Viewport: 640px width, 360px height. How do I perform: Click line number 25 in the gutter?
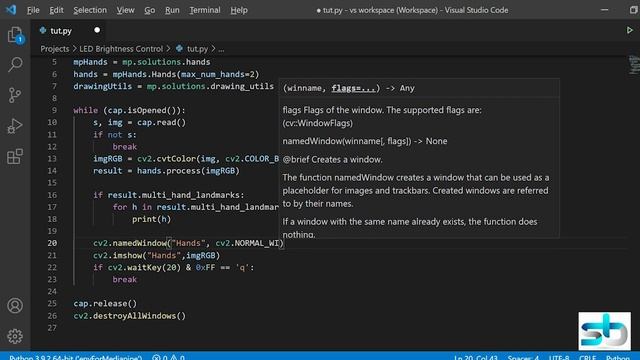pyautogui.click(x=52, y=303)
